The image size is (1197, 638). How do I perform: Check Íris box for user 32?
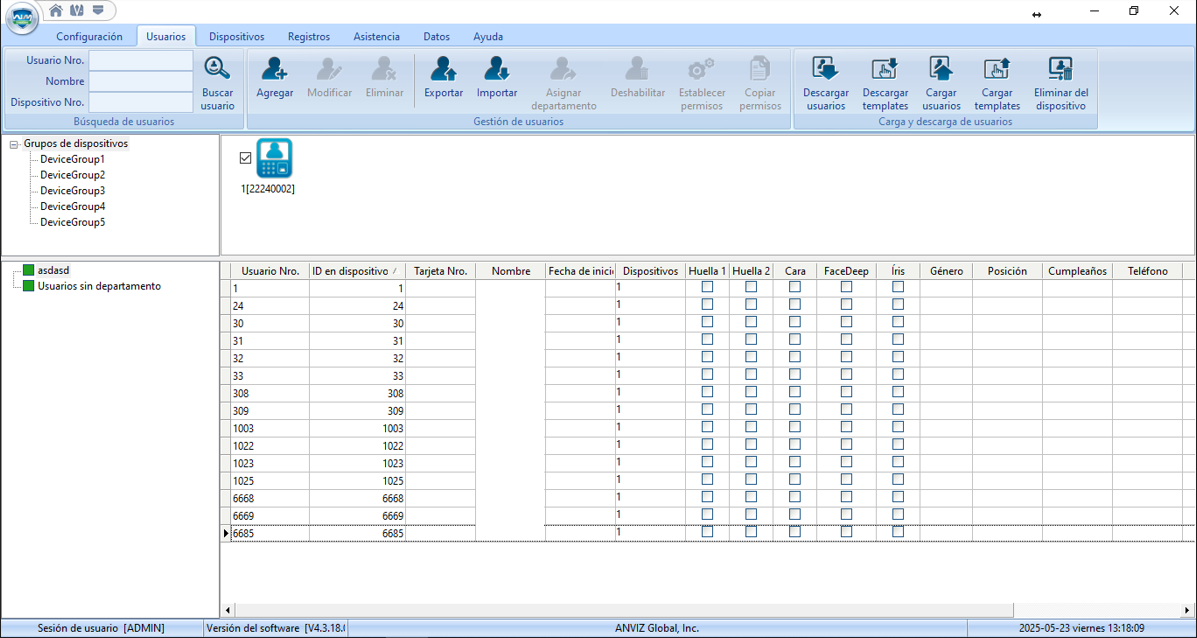point(898,357)
